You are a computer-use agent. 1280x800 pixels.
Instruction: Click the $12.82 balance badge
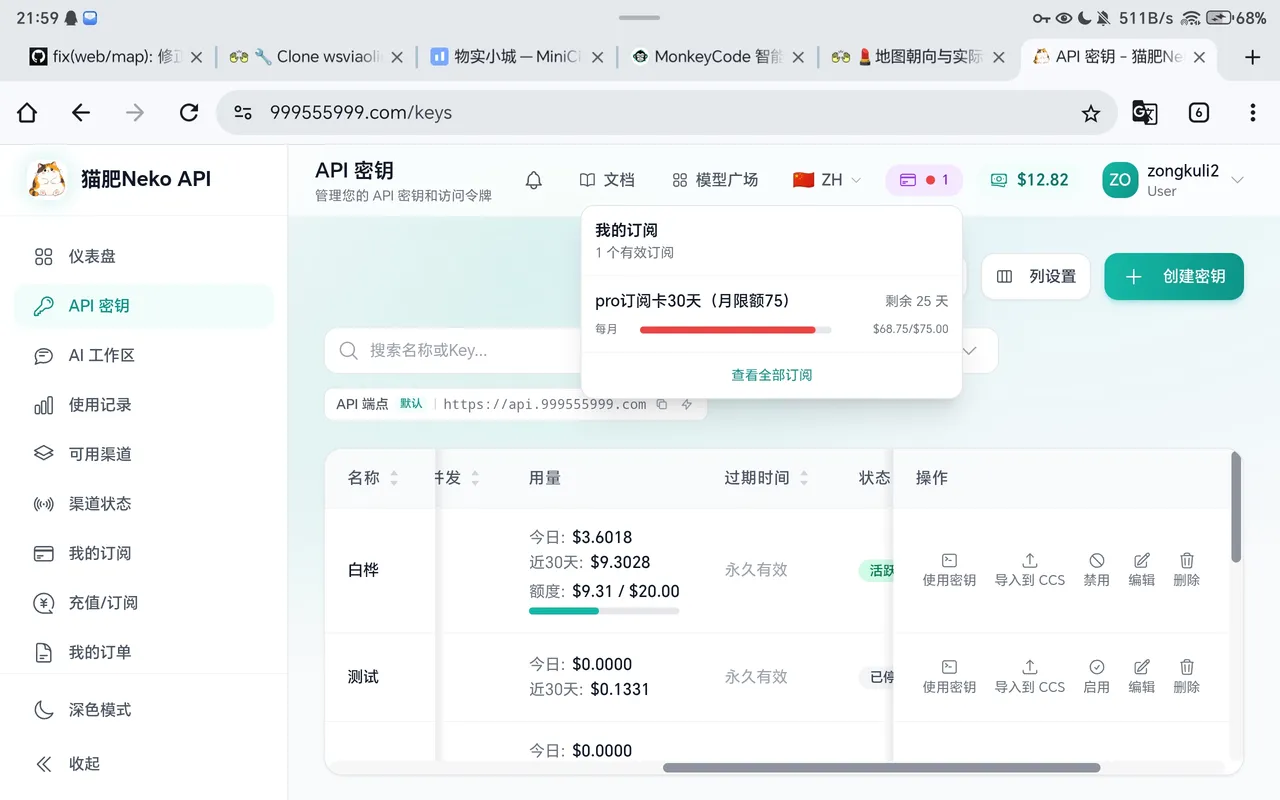click(1029, 180)
